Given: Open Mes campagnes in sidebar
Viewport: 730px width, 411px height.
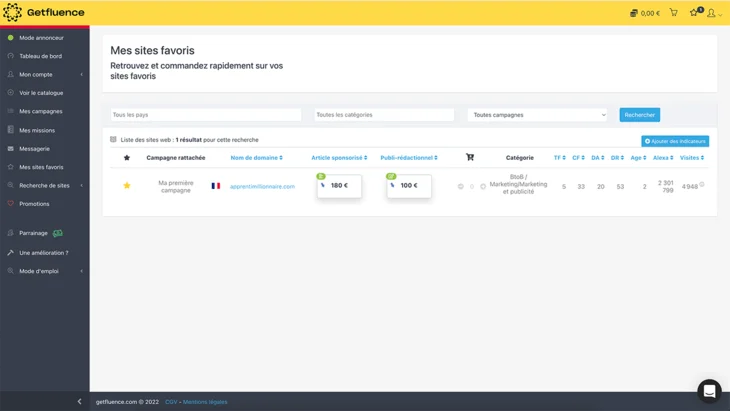Looking at the screenshot, I should pyautogui.click(x=41, y=112).
